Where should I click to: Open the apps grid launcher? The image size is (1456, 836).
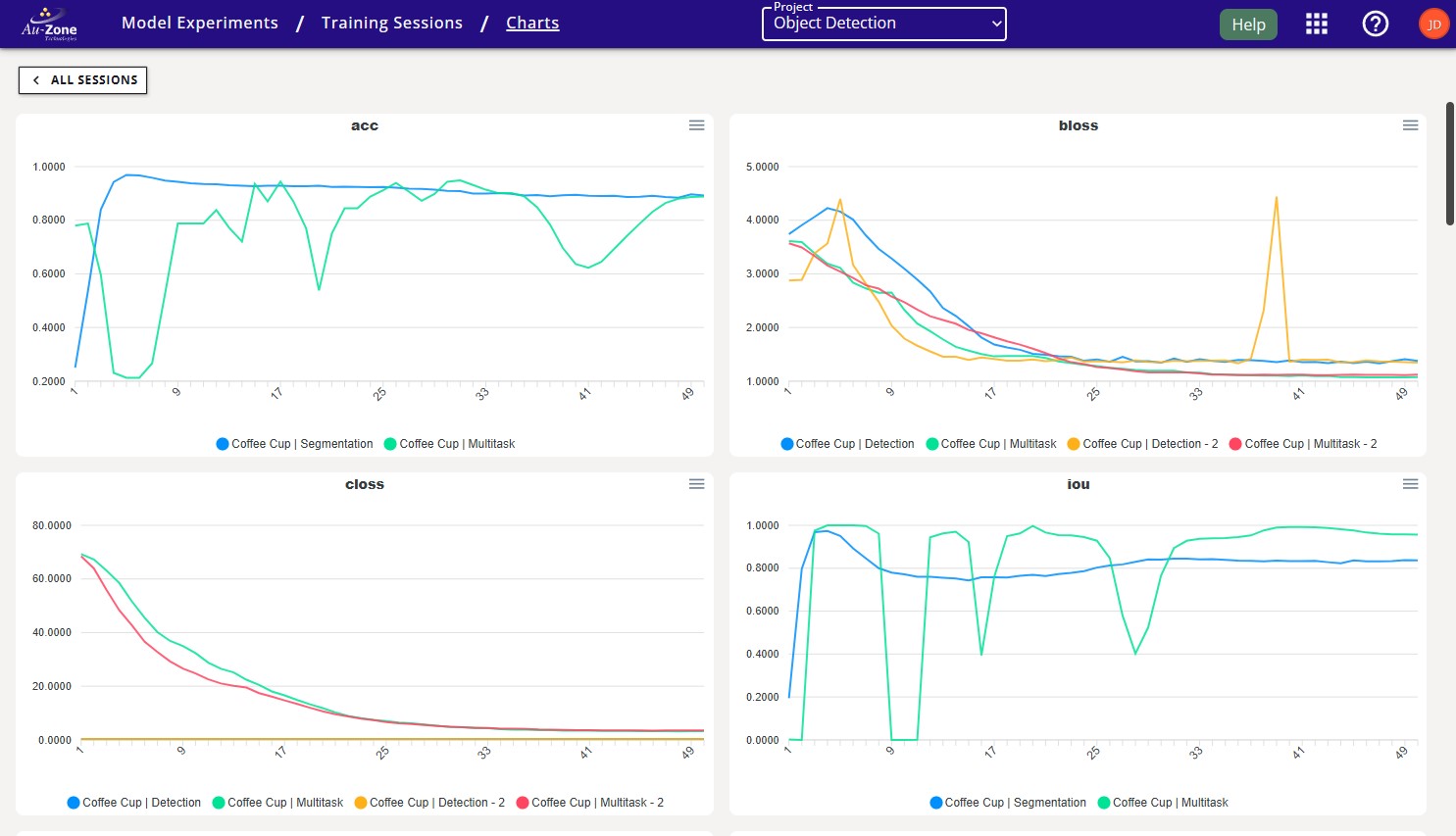(1316, 24)
